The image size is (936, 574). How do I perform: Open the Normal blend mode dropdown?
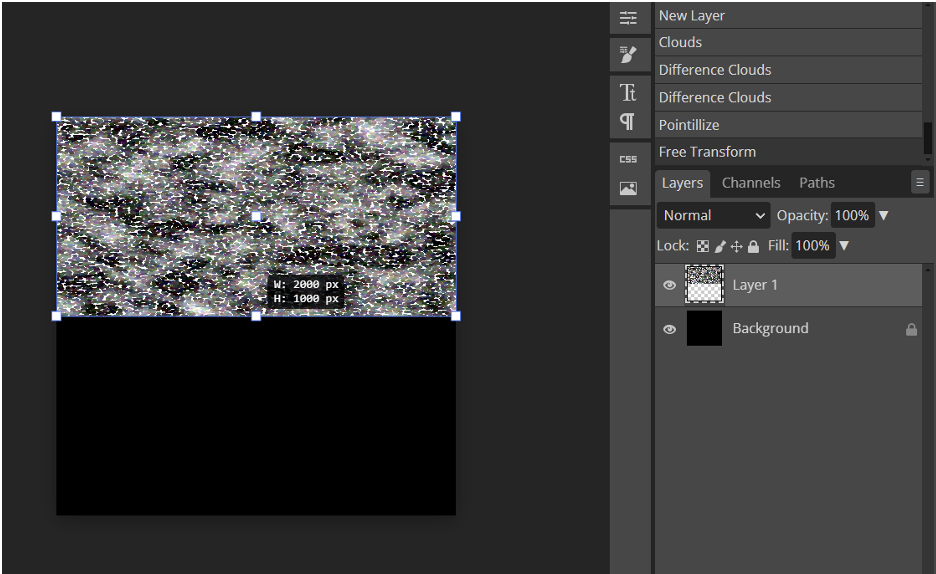coord(714,215)
